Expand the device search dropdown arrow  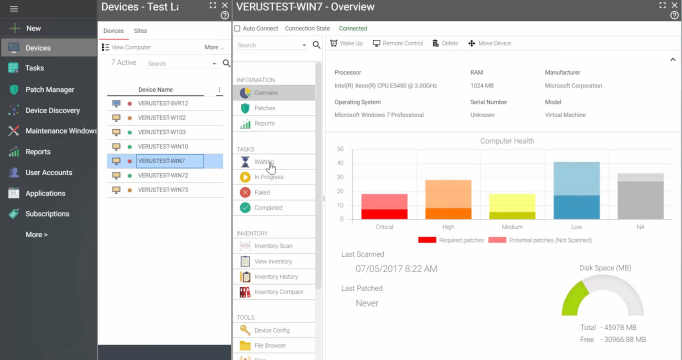tap(214, 63)
